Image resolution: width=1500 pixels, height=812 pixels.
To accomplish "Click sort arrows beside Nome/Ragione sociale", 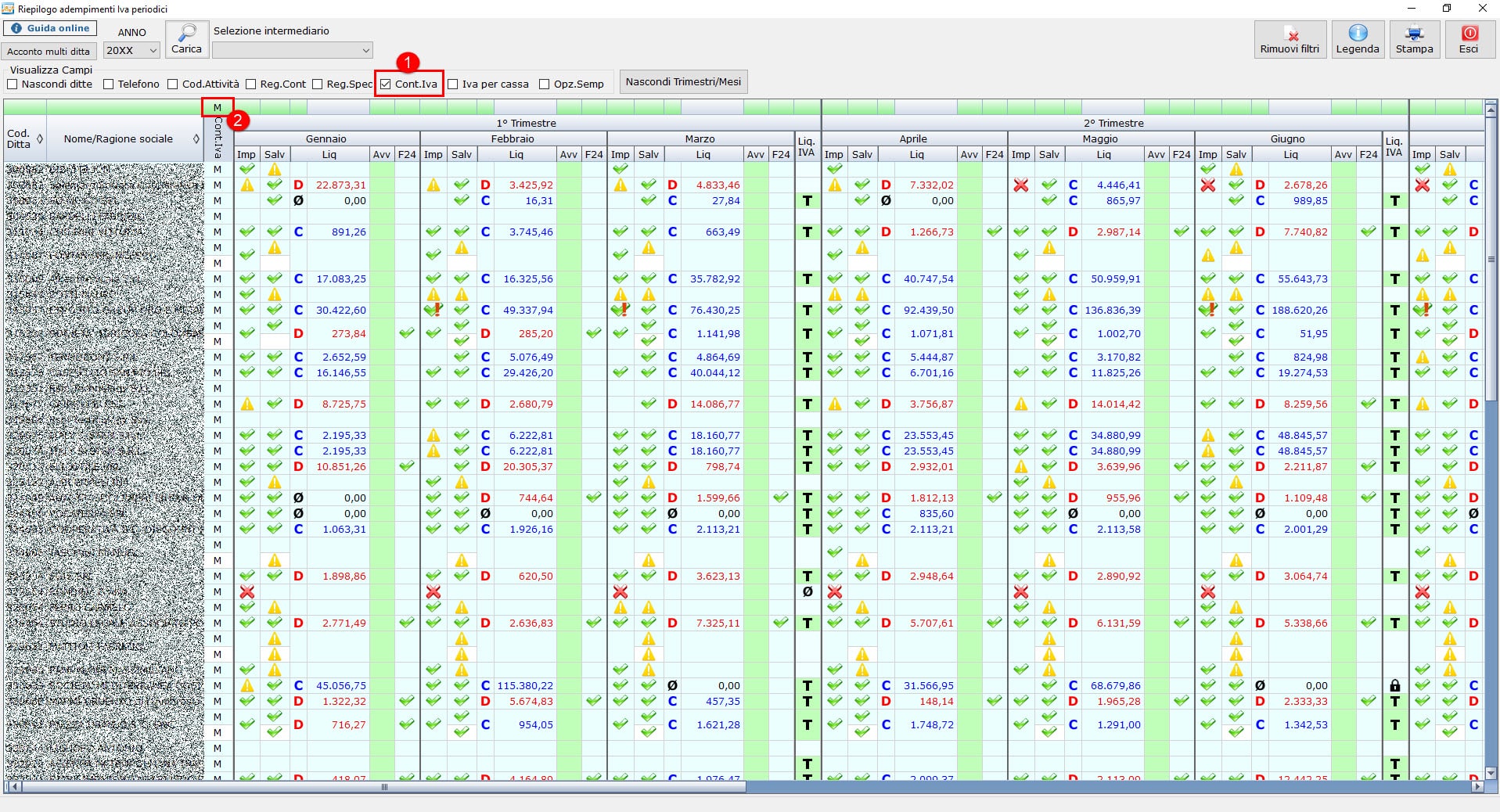I will tap(196, 139).
